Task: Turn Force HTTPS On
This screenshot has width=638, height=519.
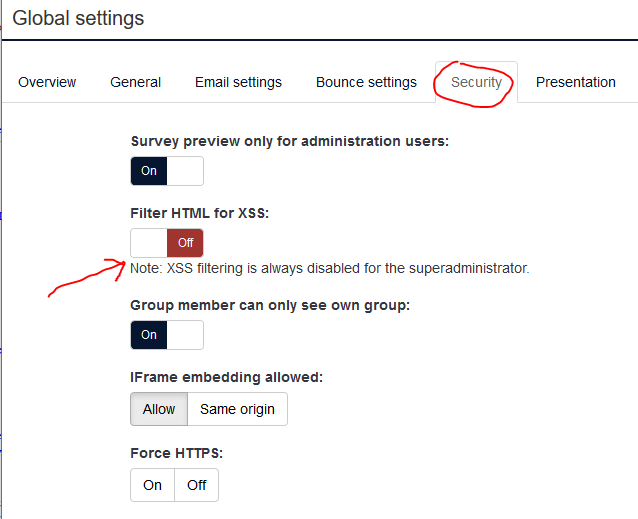Action: click(x=152, y=485)
